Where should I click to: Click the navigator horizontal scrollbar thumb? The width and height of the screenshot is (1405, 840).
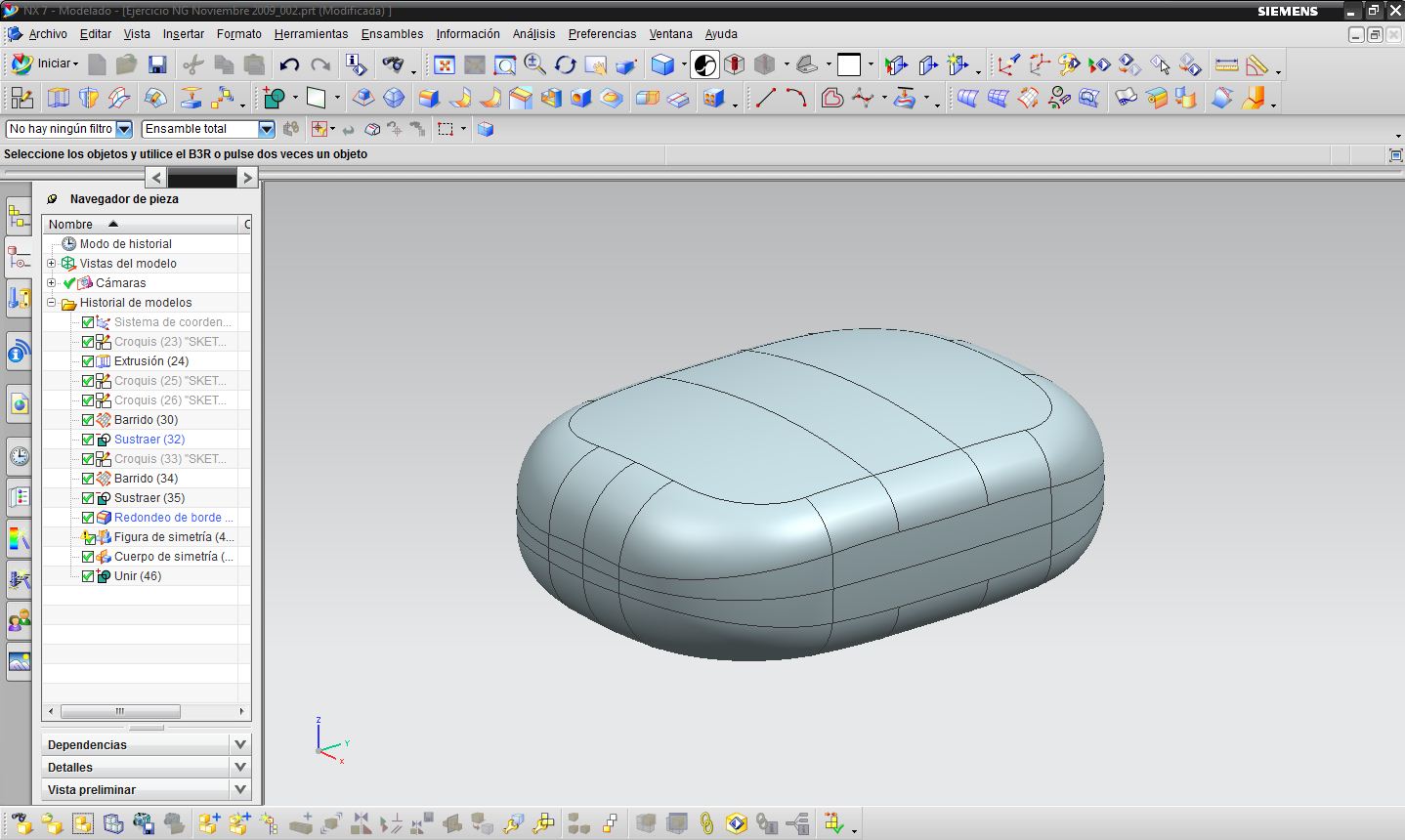[120, 711]
